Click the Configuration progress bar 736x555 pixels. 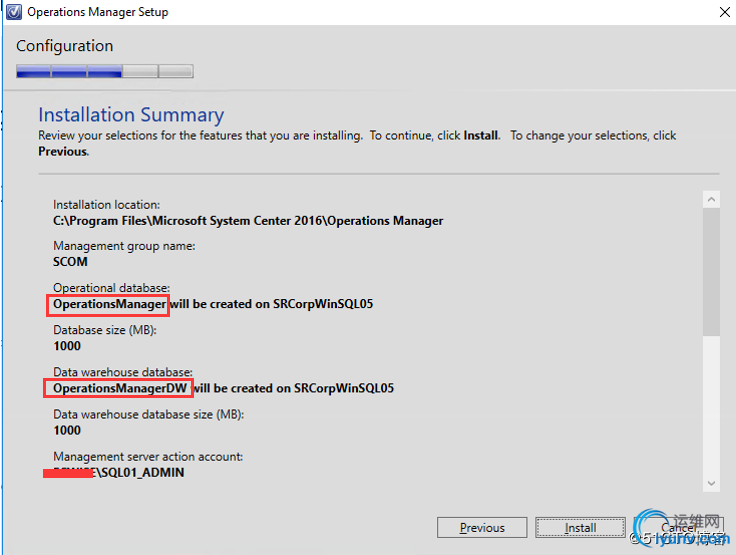coord(105,71)
